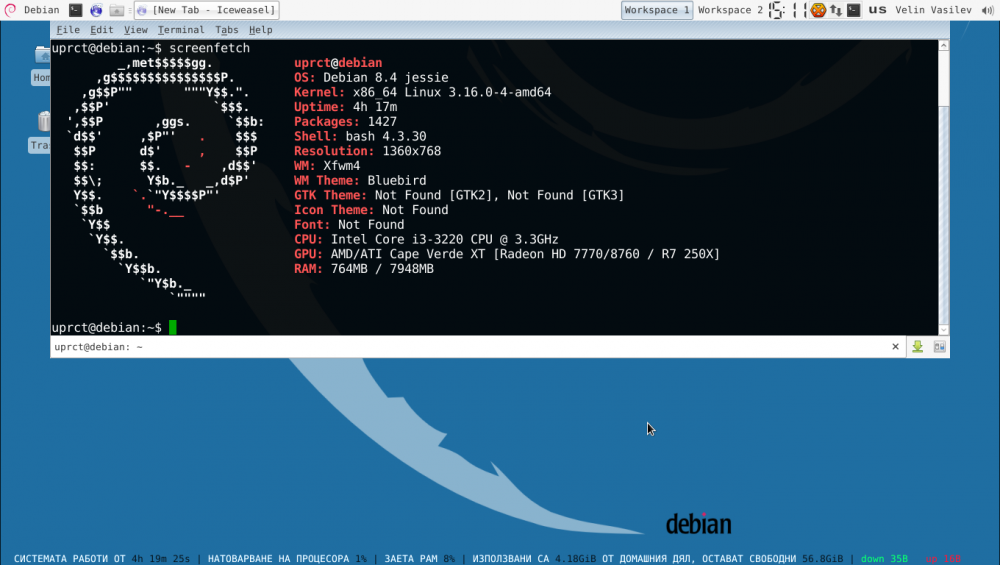Open the File menu
Viewport: 1000px width, 565px height.
68,29
